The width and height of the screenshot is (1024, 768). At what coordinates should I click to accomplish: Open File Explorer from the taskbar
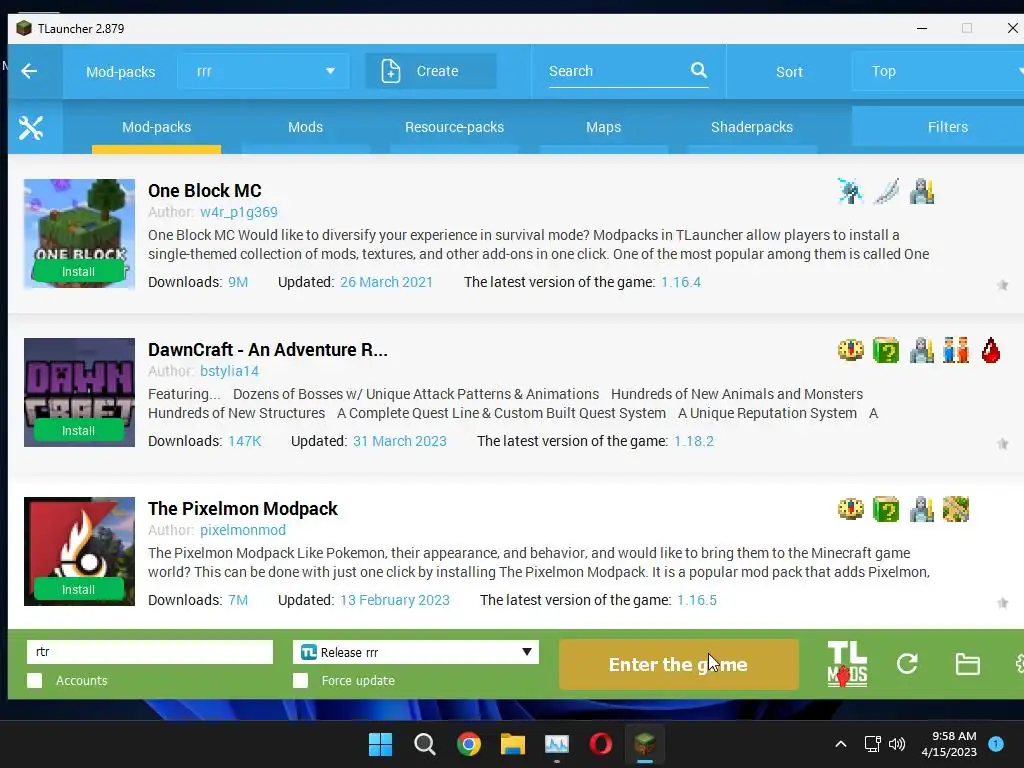[x=513, y=744]
